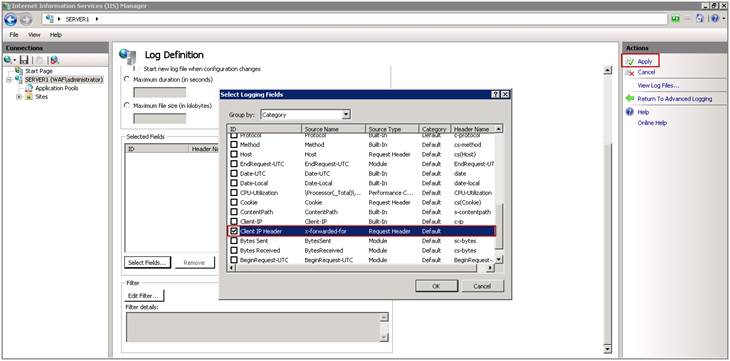The image size is (730, 361).
Task: Click OK in Select Logging Fields dialog
Action: 436,286
